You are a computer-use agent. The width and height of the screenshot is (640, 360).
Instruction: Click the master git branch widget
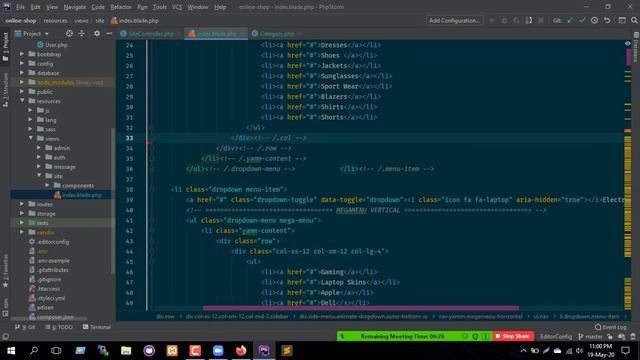click(590, 337)
